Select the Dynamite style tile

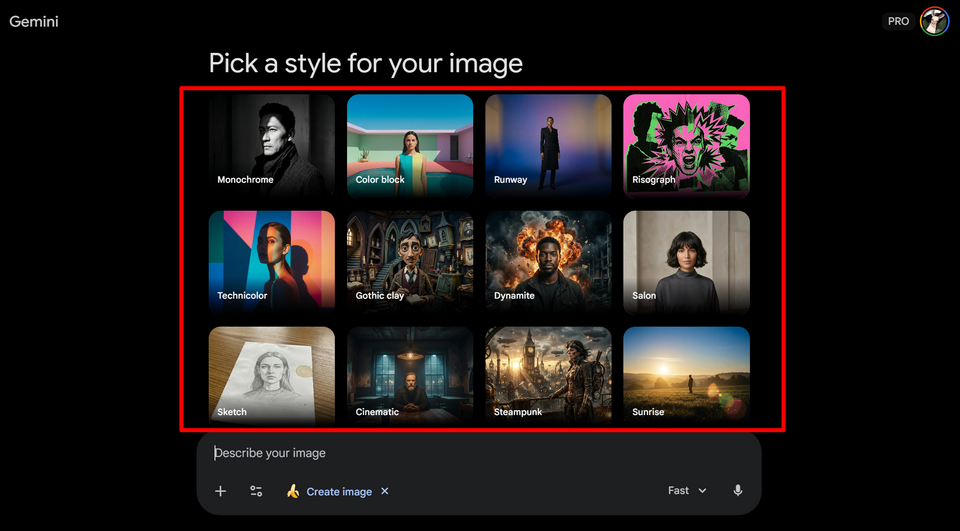tap(548, 260)
